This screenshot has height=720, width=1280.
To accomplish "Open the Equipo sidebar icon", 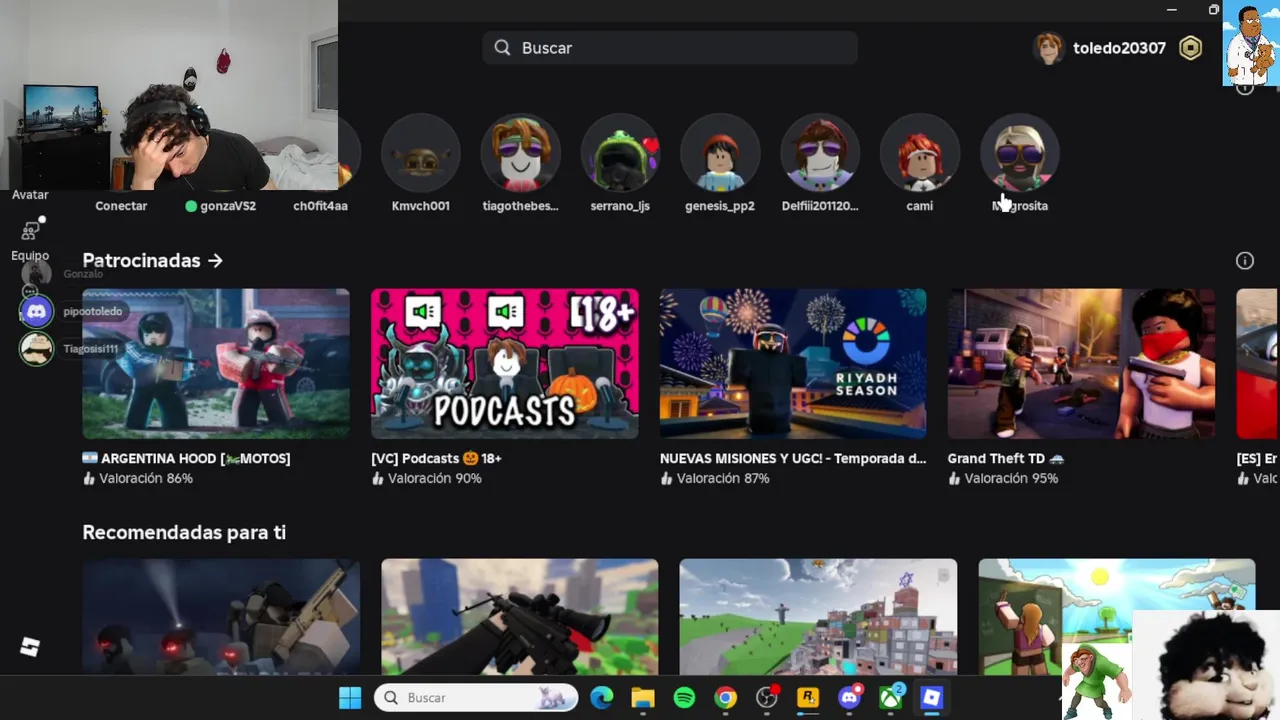I will coord(30,232).
